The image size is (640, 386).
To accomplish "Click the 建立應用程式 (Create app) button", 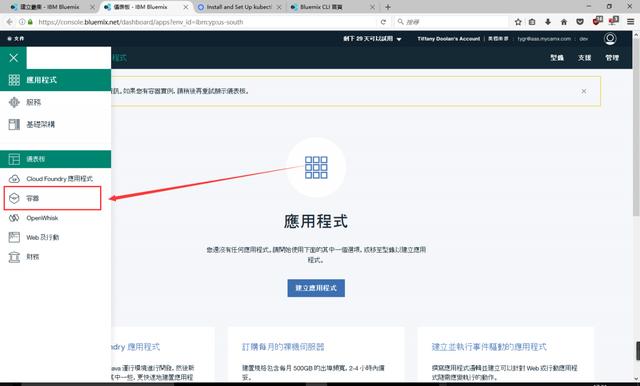I will 316,288.
